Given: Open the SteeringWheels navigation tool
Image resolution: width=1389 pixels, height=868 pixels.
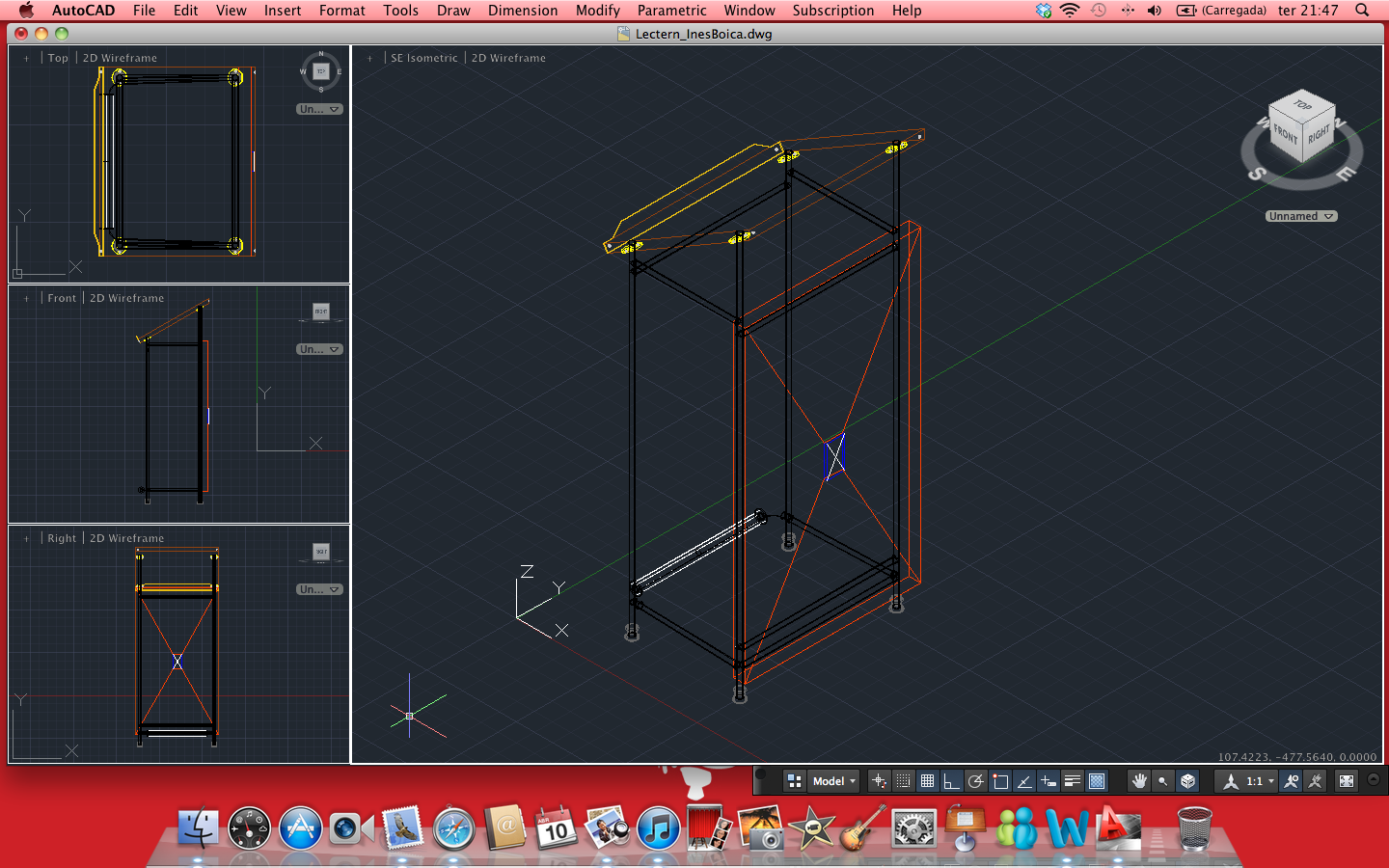Looking at the screenshot, I should point(1187,781).
